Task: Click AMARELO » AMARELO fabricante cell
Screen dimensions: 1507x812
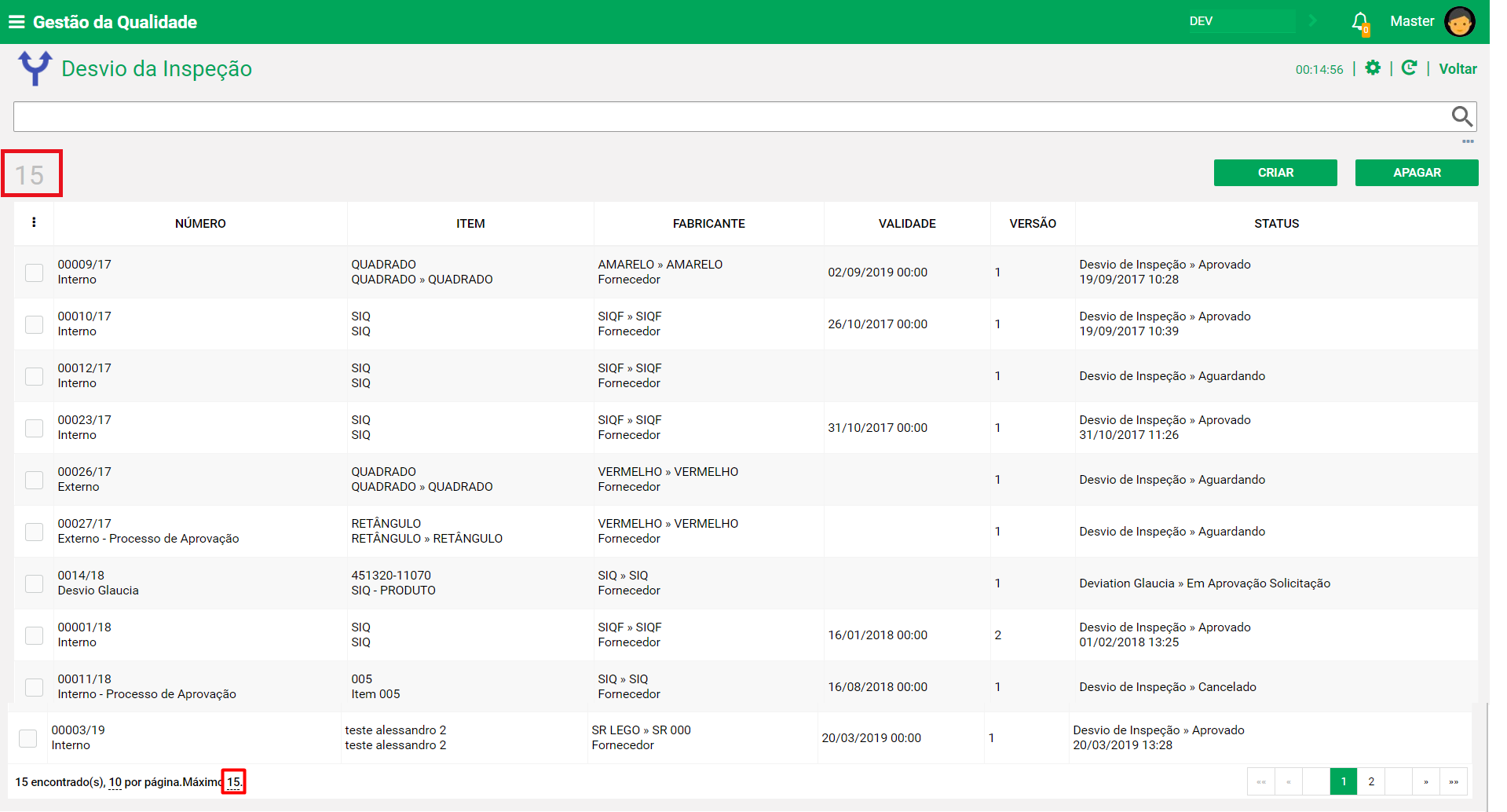Action: pyautogui.click(x=660, y=265)
